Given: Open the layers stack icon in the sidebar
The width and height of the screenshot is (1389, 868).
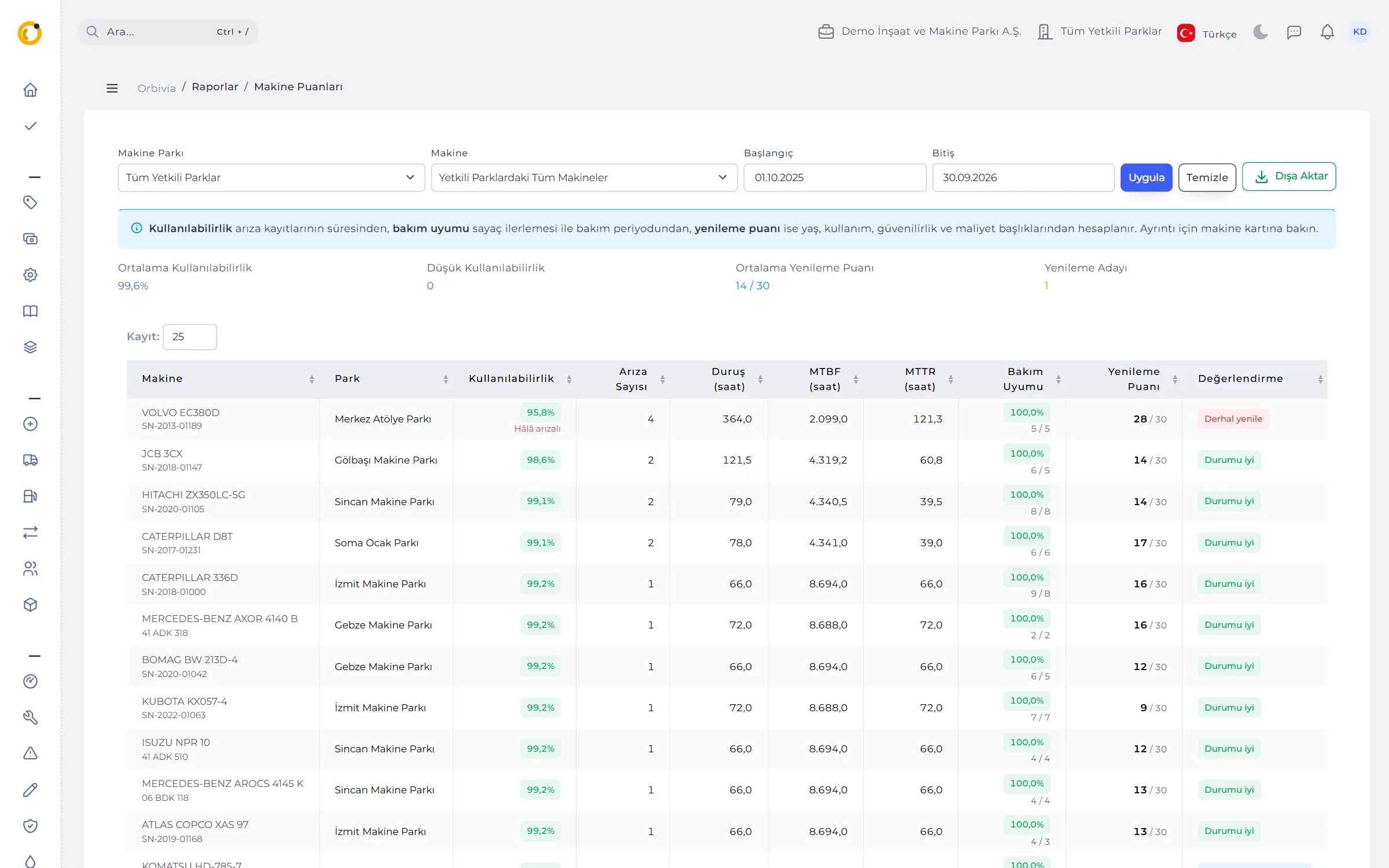Looking at the screenshot, I should pos(30,347).
